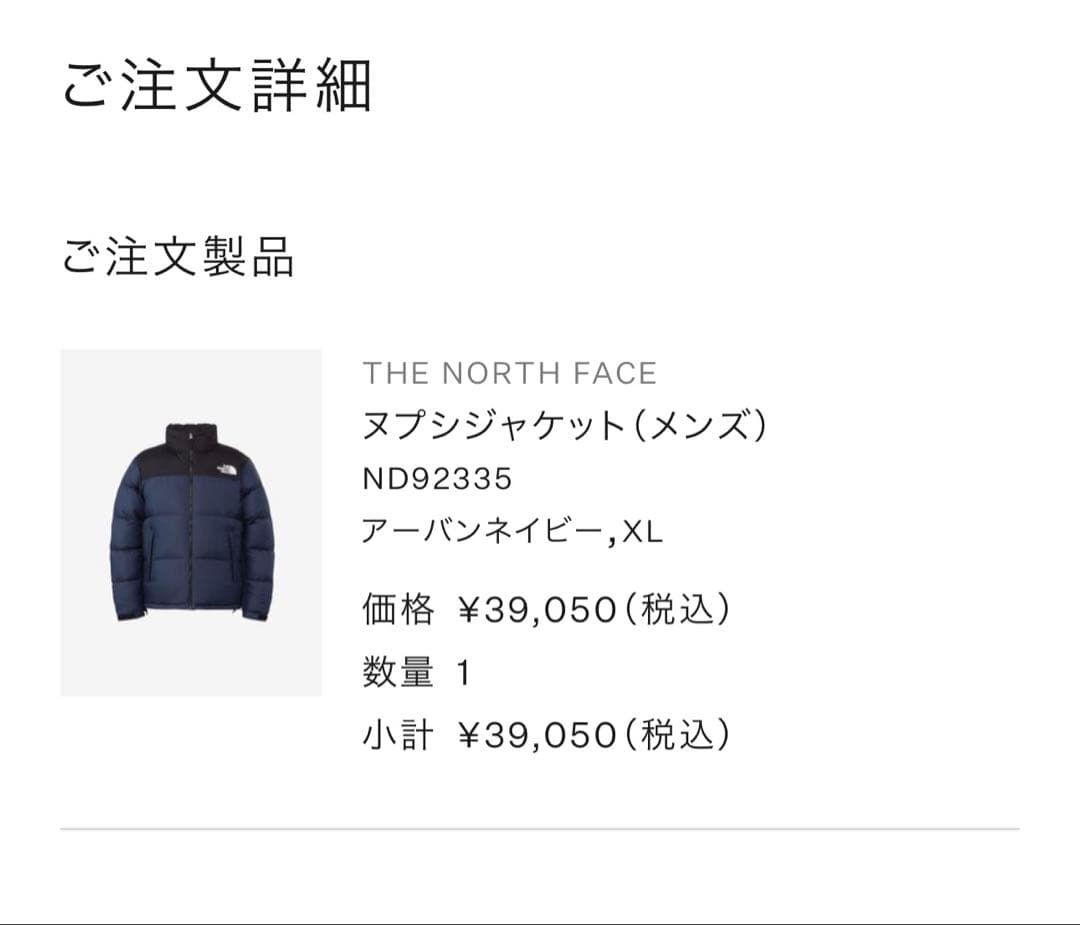
Task: Click the horizontal divider below the product
Action: click(540, 829)
